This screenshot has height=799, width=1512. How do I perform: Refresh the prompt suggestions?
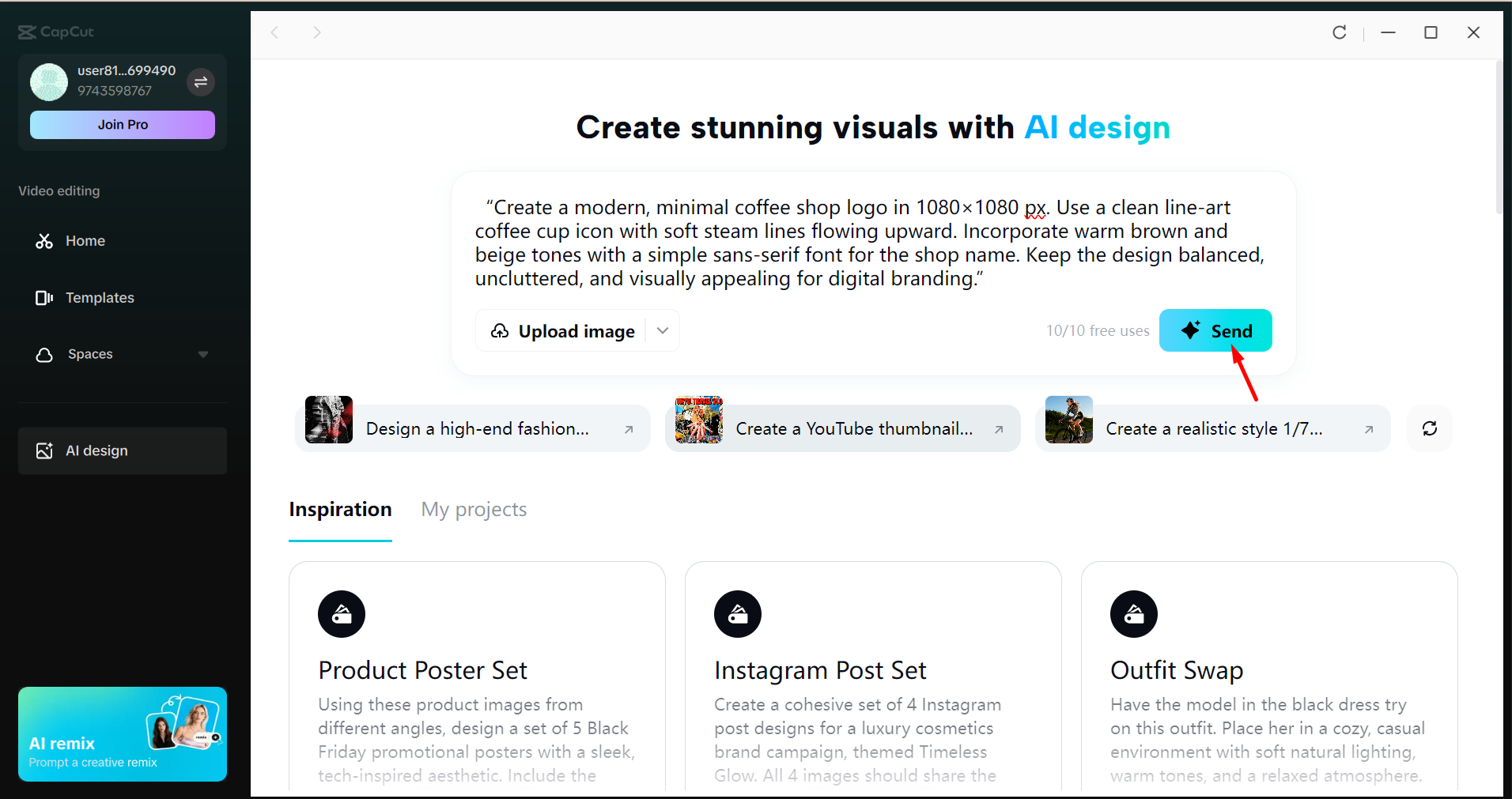tap(1430, 428)
